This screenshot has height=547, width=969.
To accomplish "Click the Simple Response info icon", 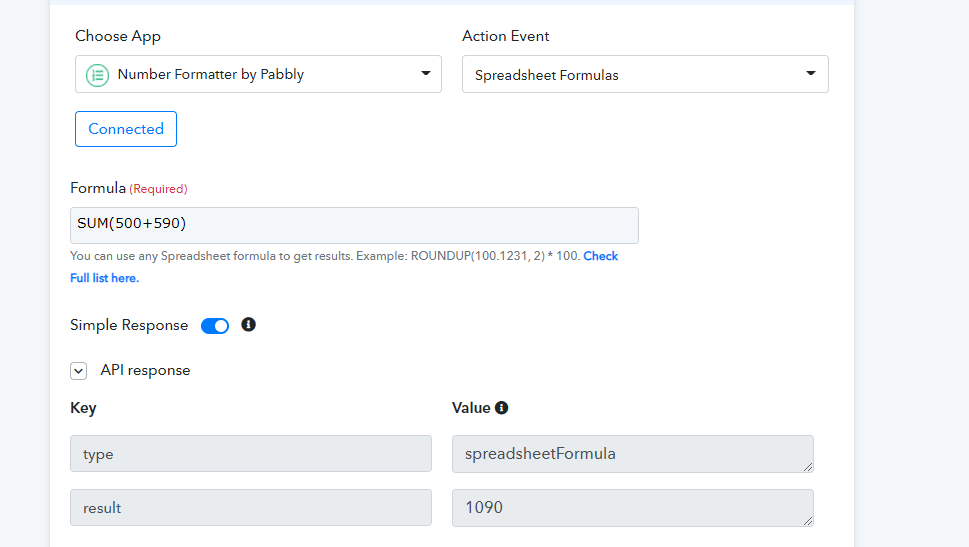I will [248, 324].
